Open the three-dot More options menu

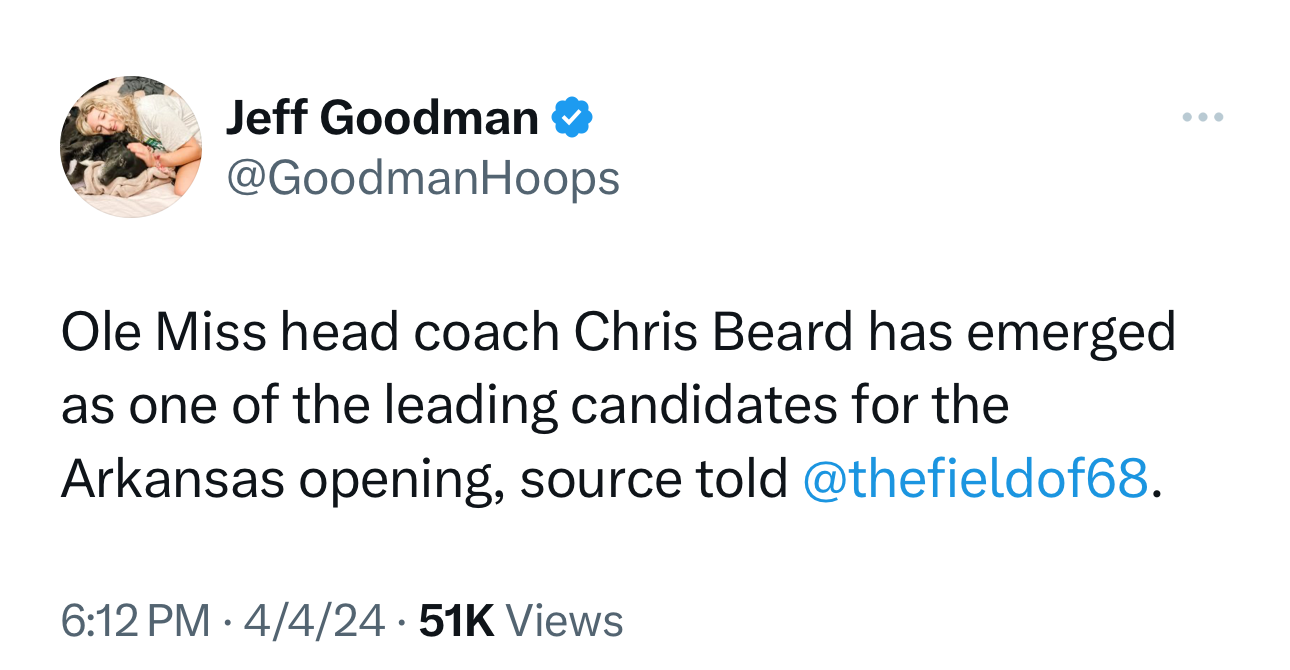coord(1201,118)
